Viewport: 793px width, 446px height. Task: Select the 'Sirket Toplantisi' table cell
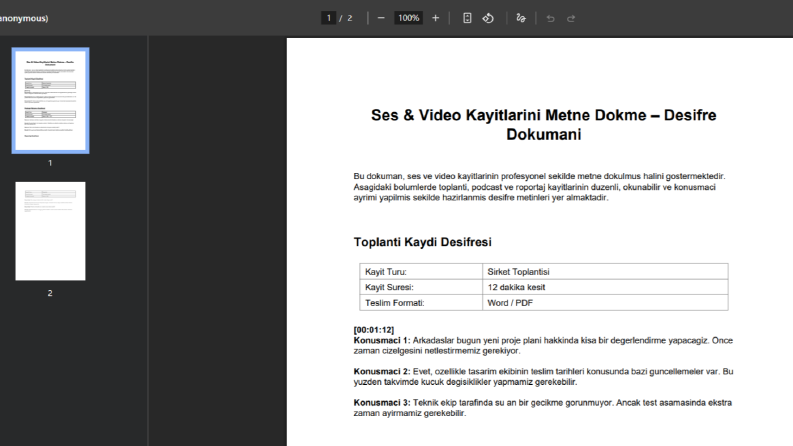coord(605,272)
